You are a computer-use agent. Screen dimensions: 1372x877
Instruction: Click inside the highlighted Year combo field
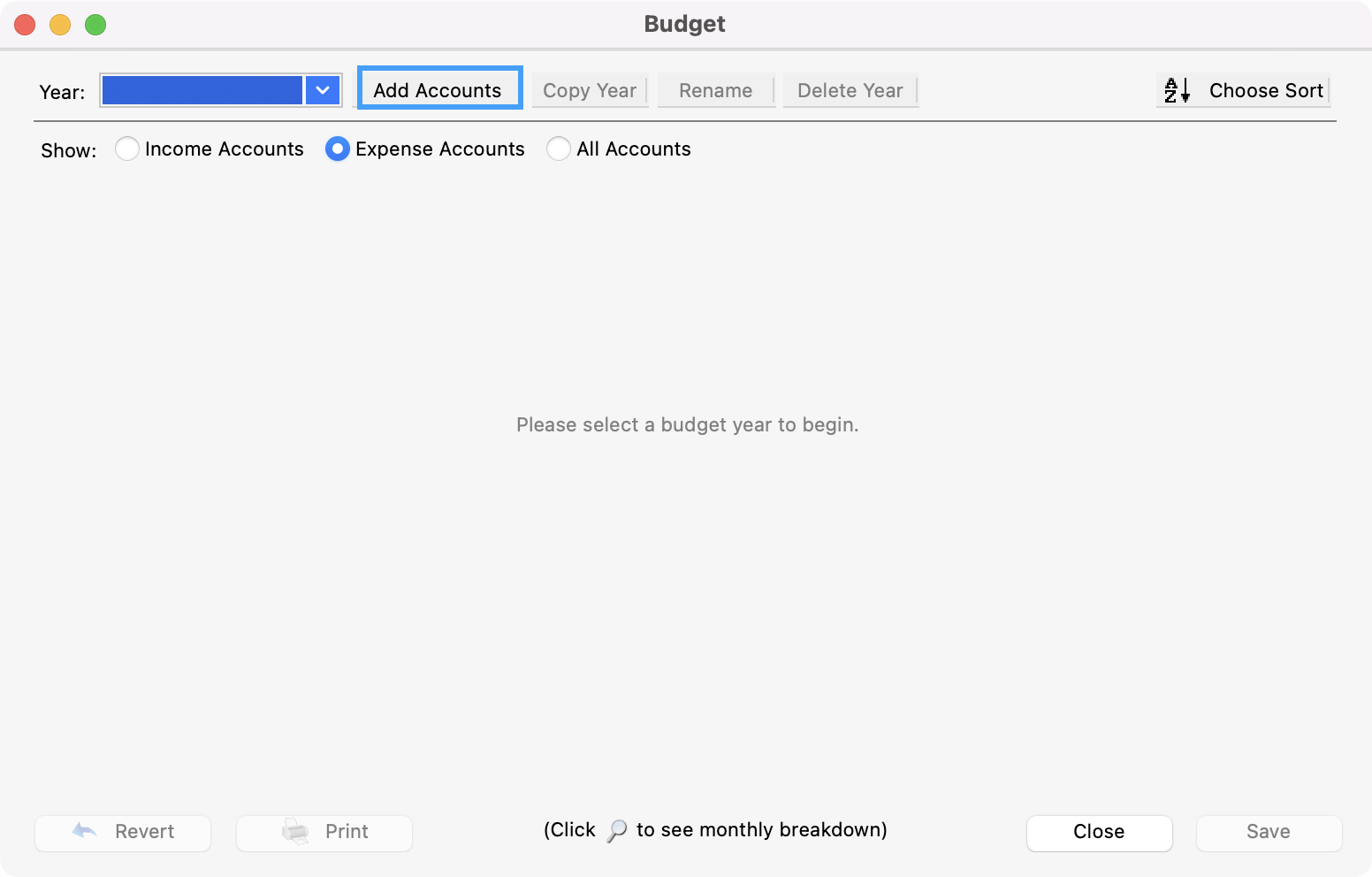click(x=202, y=90)
